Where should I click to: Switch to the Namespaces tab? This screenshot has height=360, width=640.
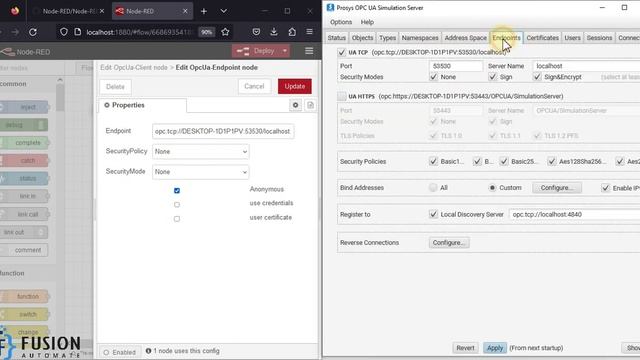tap(420, 38)
